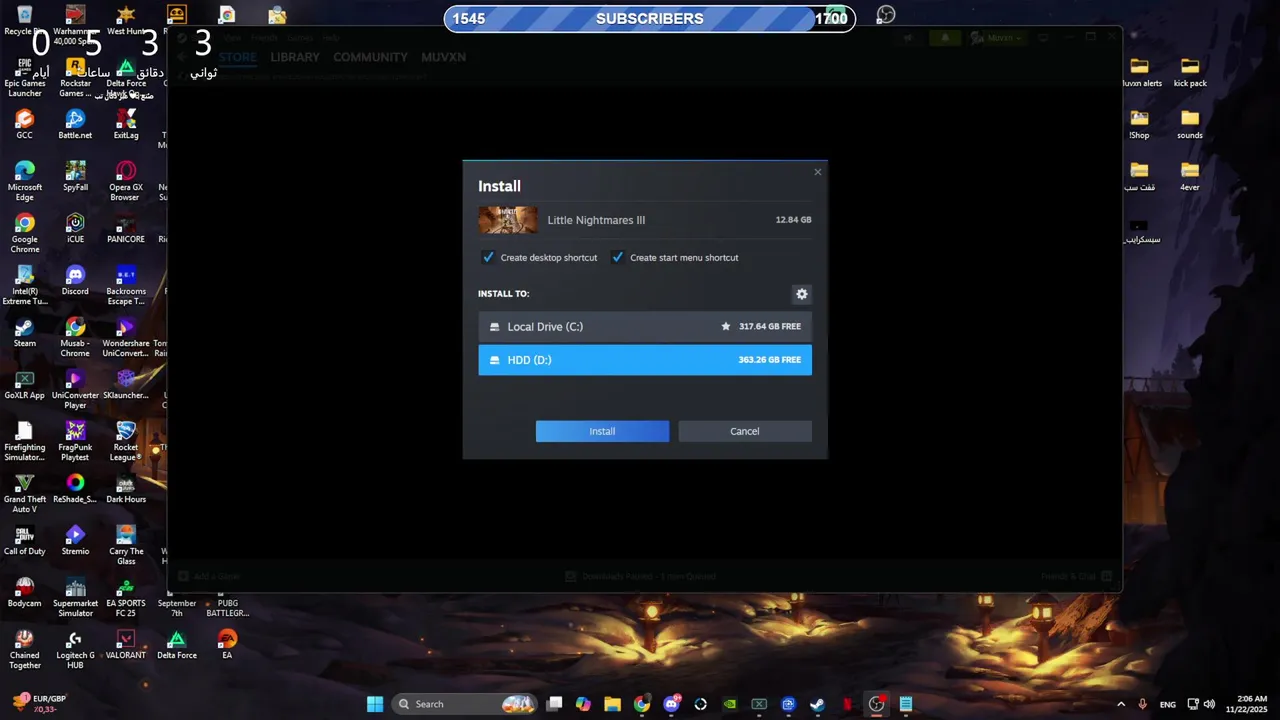1280x720 pixels.
Task: Open the kick pack folder
Action: (x=1190, y=73)
